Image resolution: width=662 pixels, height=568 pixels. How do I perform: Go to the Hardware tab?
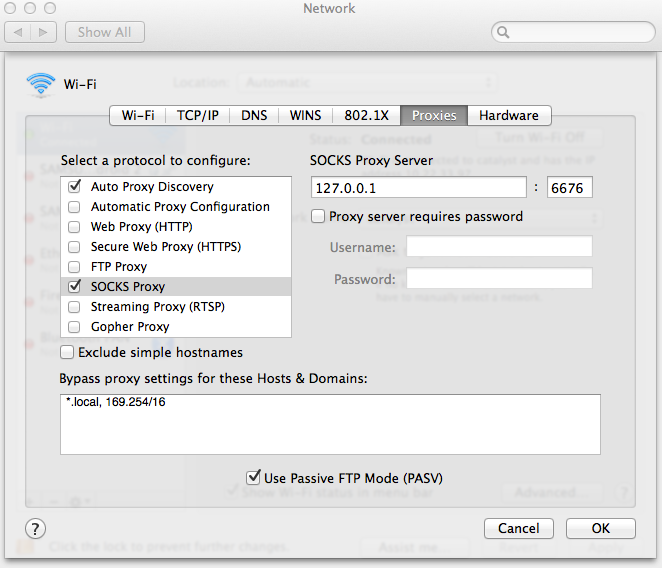click(509, 115)
